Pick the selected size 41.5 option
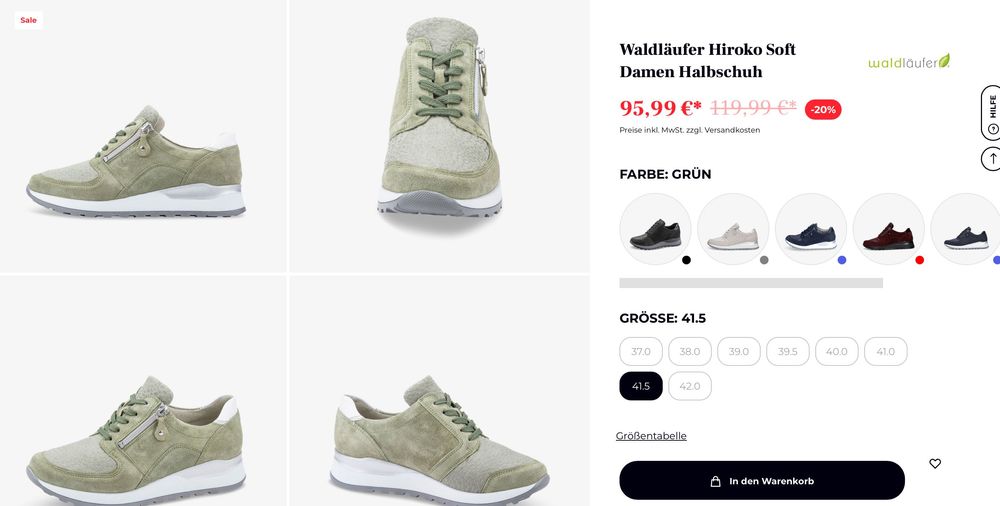This screenshot has width=1000, height=506. click(x=641, y=386)
